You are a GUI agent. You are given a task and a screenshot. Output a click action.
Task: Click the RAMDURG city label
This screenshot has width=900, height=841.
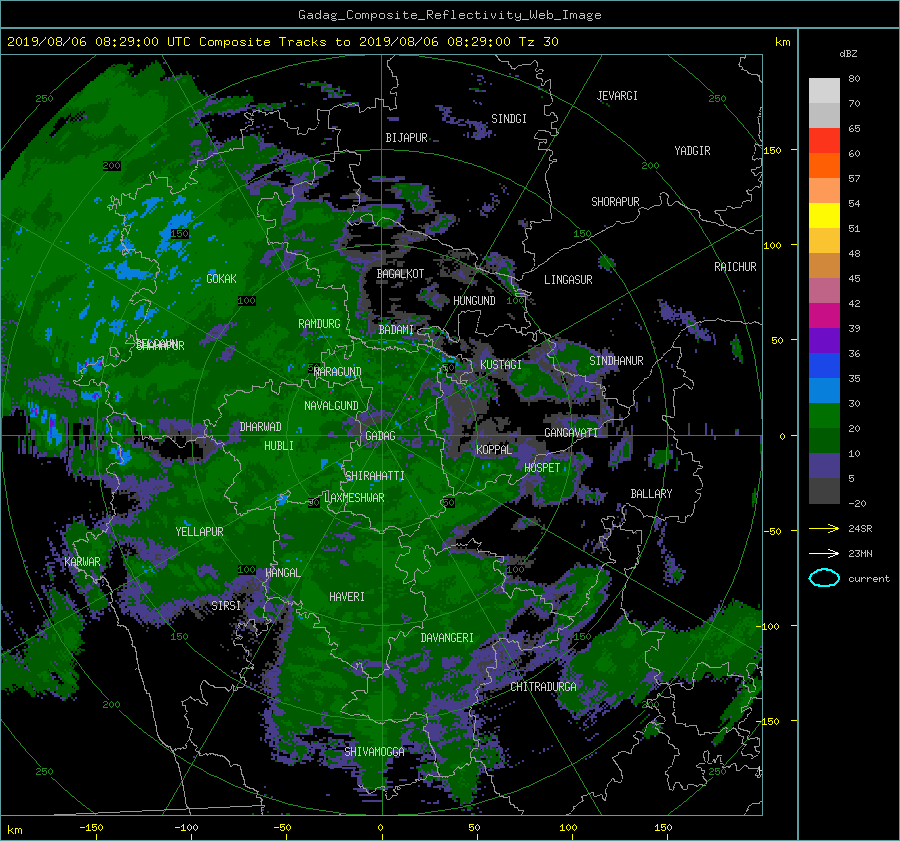[319, 324]
